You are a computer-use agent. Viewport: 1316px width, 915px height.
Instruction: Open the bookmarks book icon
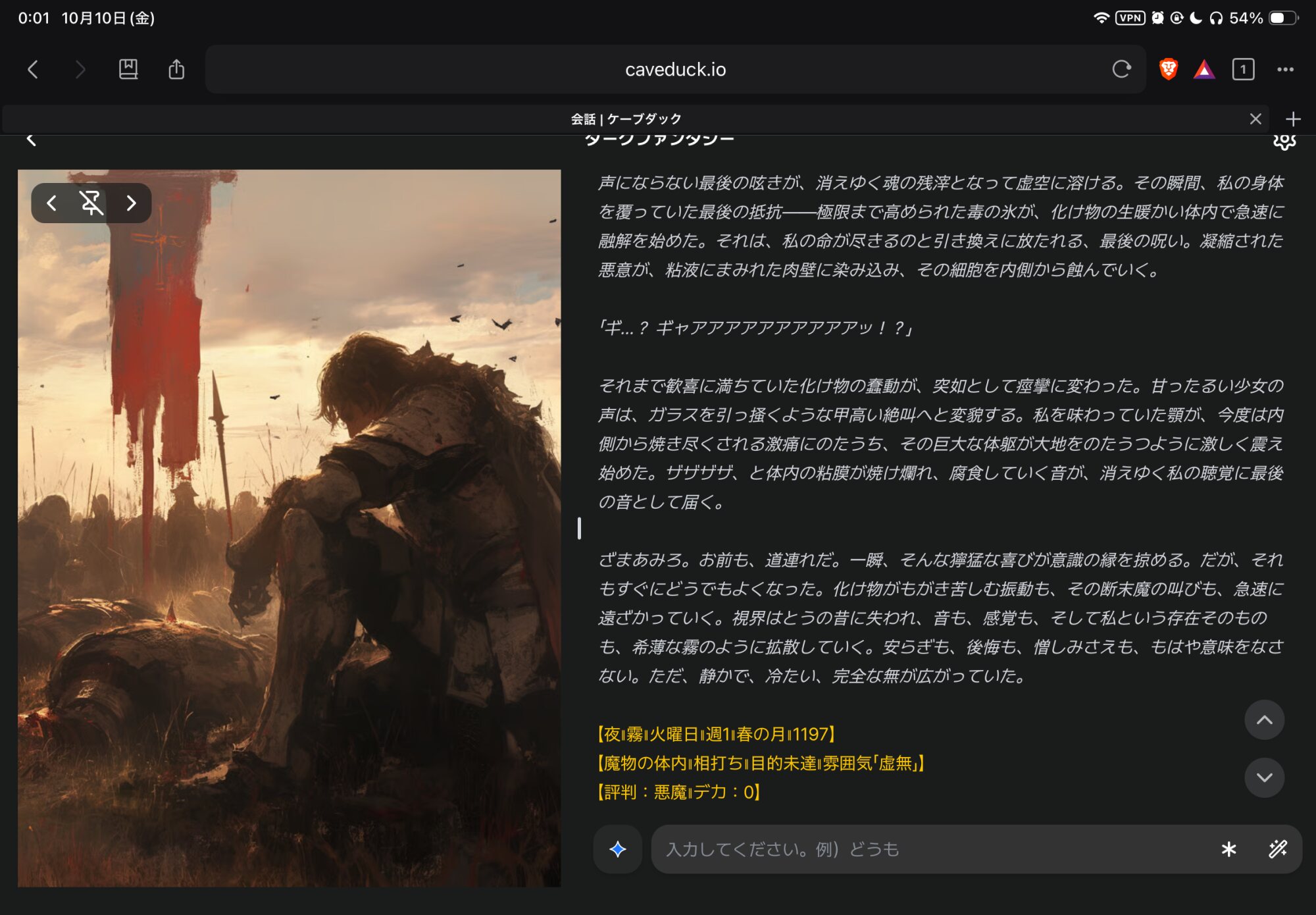click(x=128, y=69)
